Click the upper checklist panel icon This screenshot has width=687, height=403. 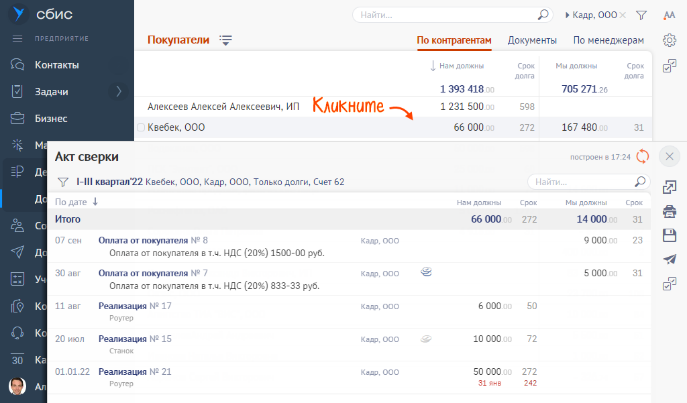pos(669,67)
